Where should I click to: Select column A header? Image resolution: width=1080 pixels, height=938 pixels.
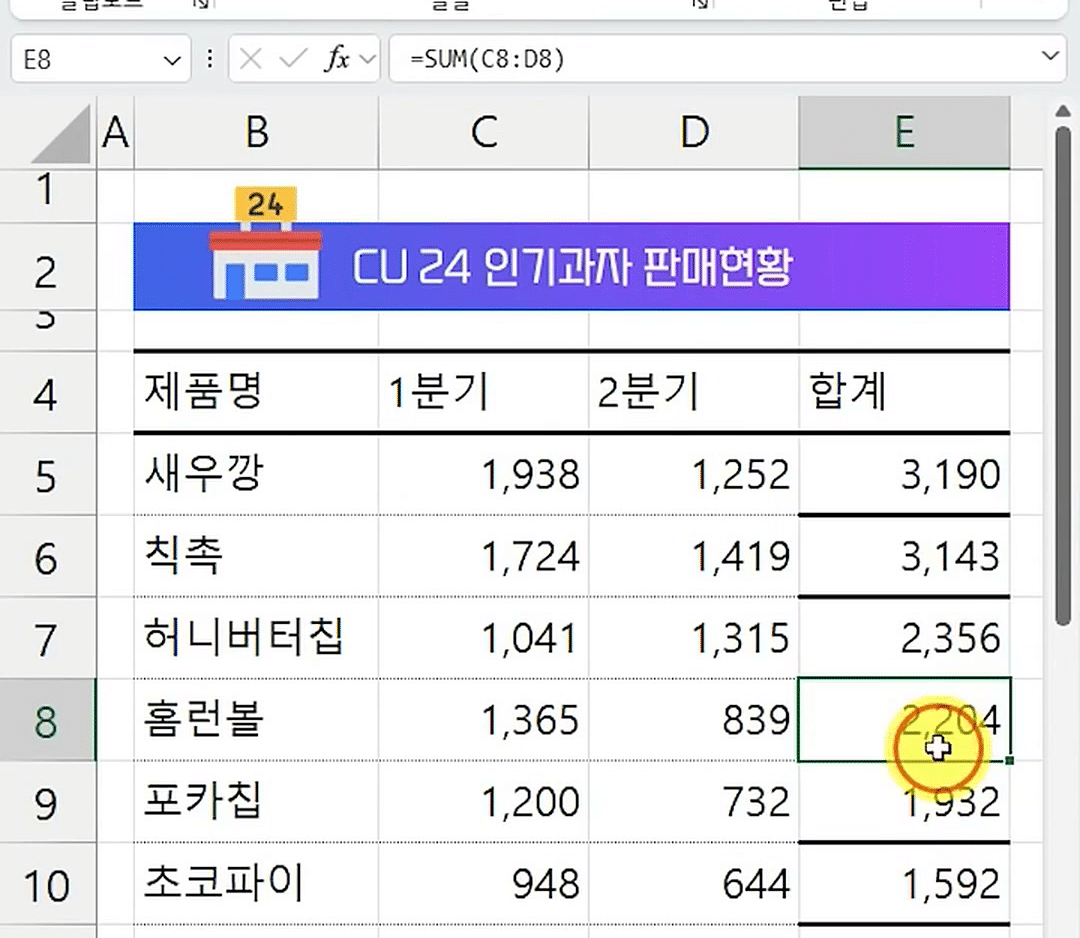tap(115, 132)
